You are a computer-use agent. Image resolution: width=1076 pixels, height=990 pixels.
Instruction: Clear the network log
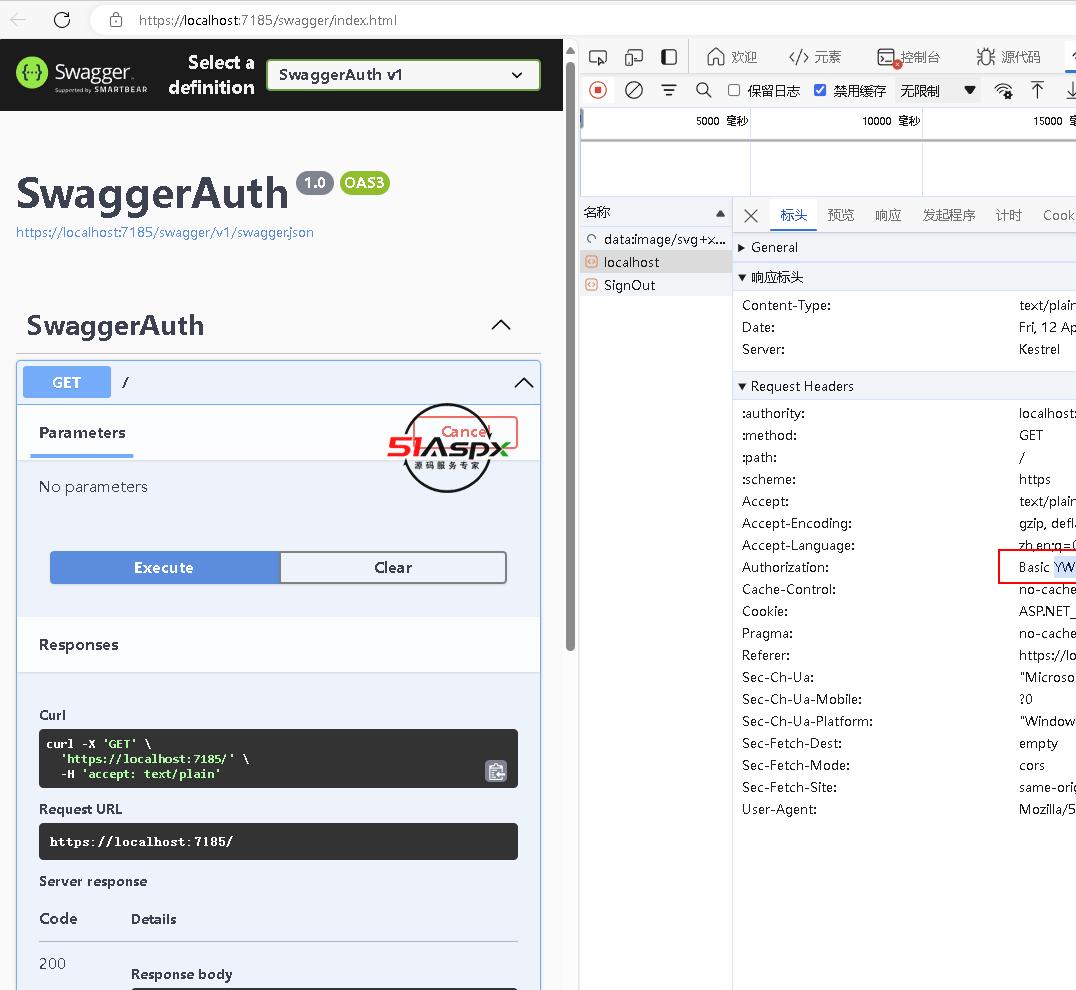click(x=633, y=90)
